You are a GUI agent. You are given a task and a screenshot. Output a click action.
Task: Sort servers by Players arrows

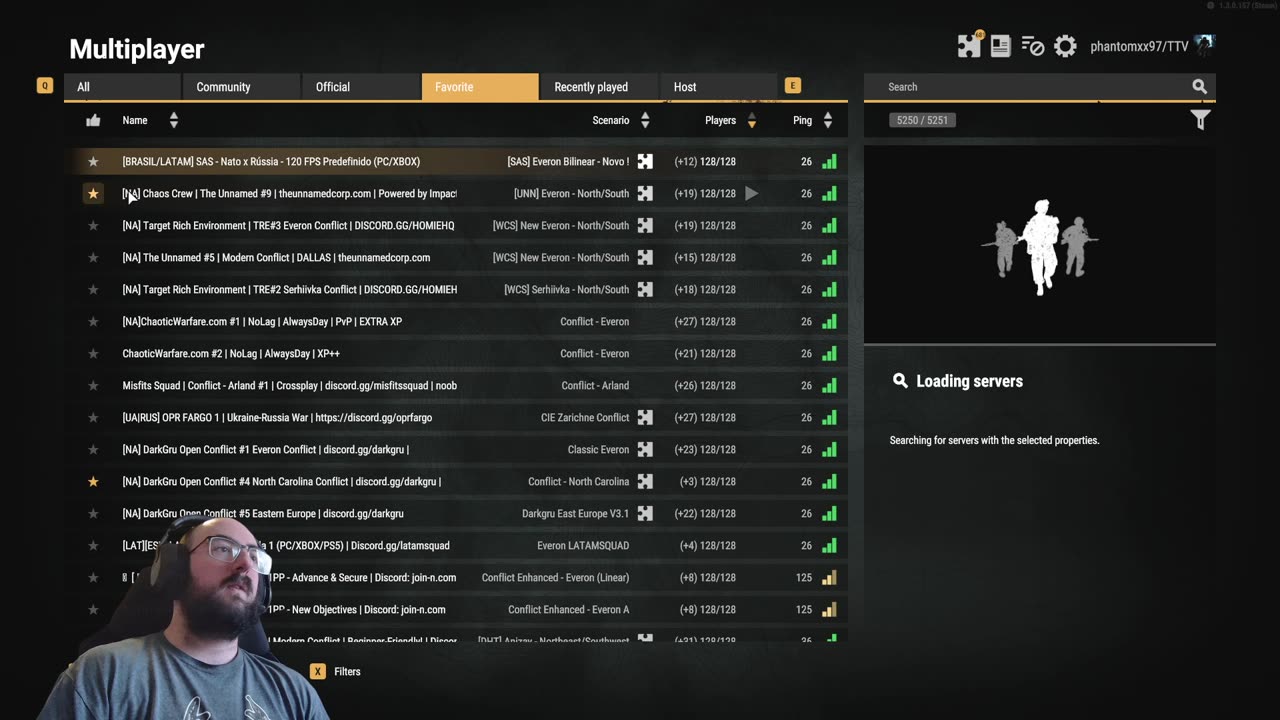tap(751, 120)
